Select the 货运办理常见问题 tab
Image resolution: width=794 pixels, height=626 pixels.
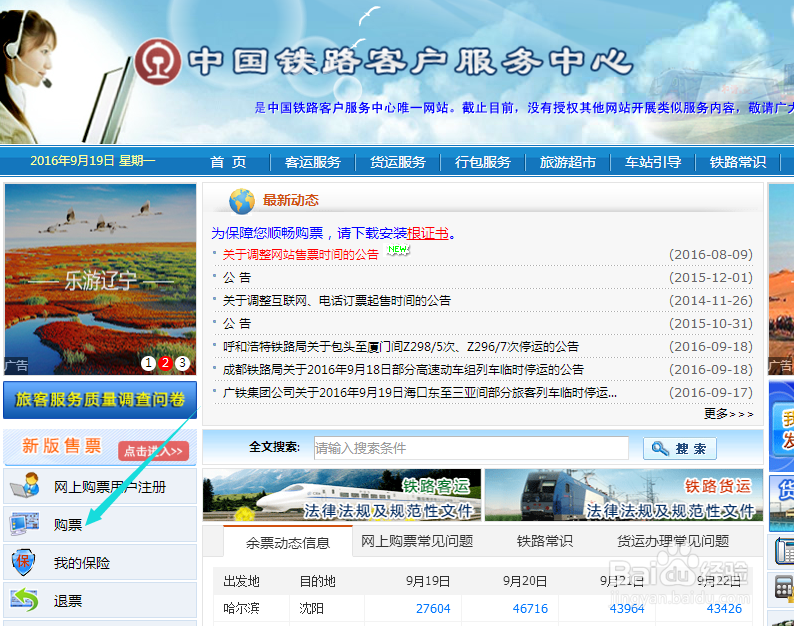pos(673,541)
